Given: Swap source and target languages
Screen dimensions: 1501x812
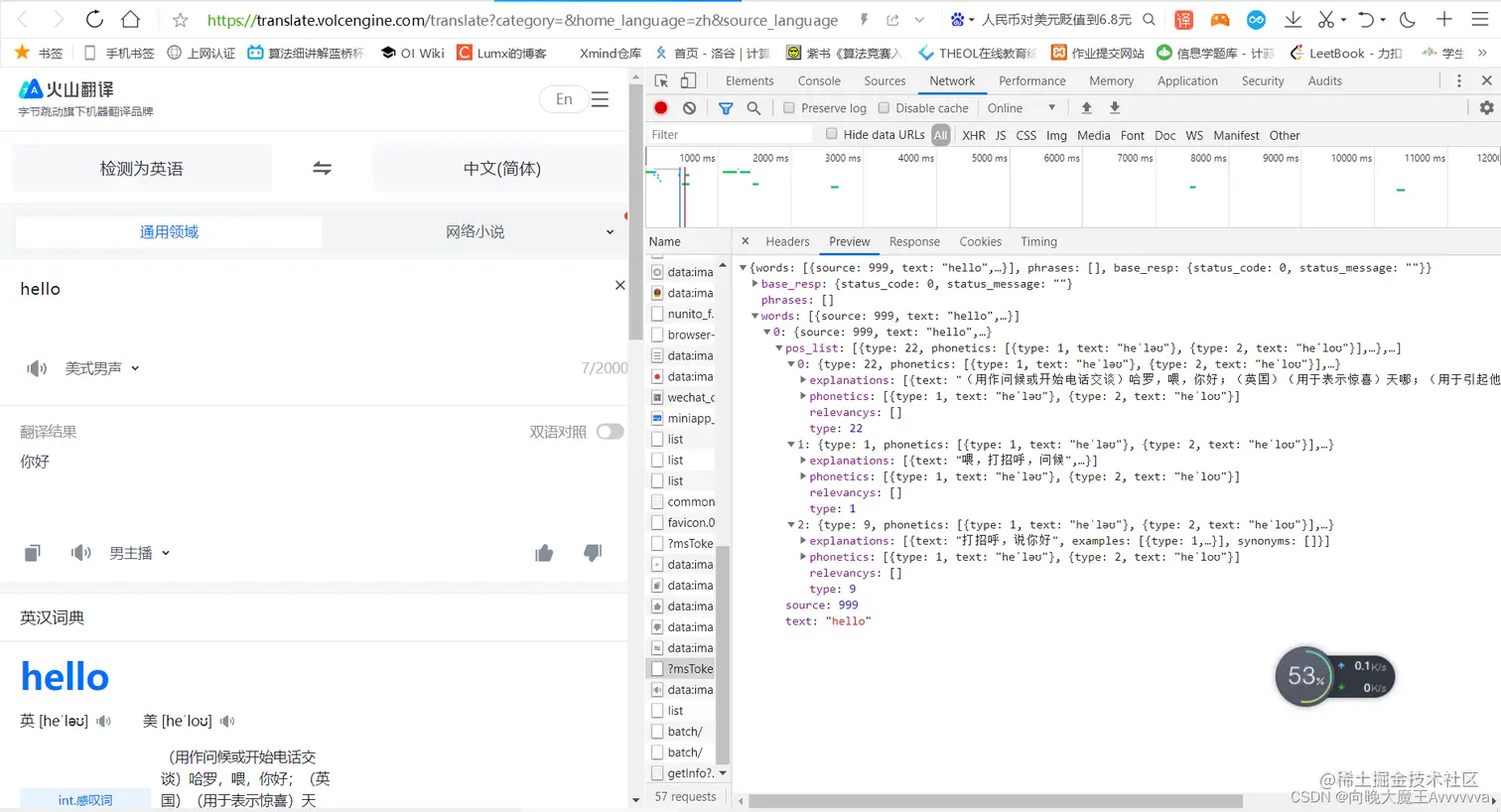Looking at the screenshot, I should tap(322, 168).
